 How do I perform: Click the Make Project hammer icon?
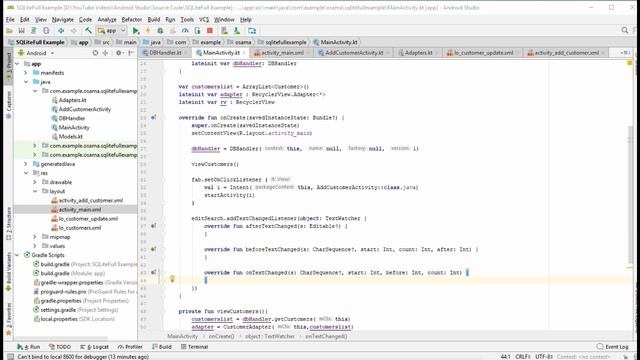coord(88,31)
